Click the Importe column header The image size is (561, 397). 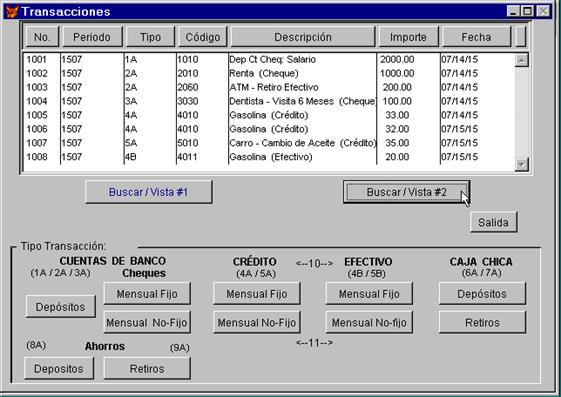[408, 37]
